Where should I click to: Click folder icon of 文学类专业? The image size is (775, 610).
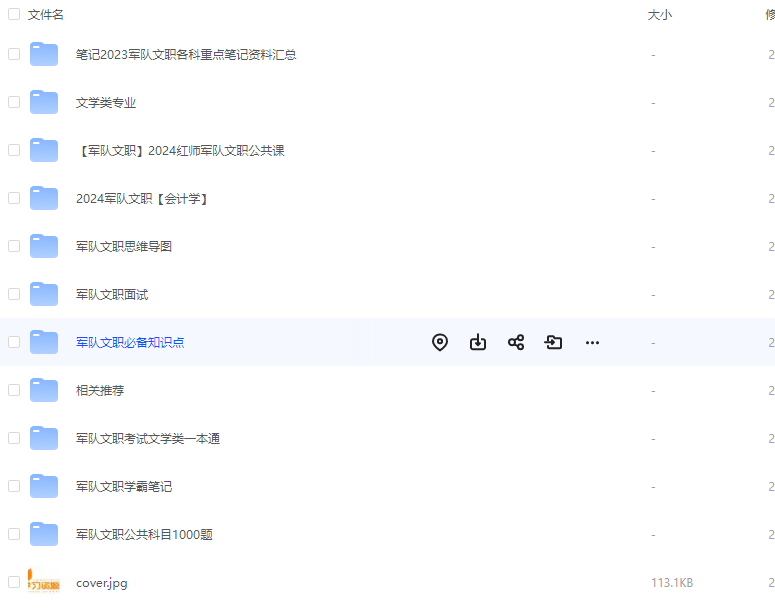click(x=43, y=102)
